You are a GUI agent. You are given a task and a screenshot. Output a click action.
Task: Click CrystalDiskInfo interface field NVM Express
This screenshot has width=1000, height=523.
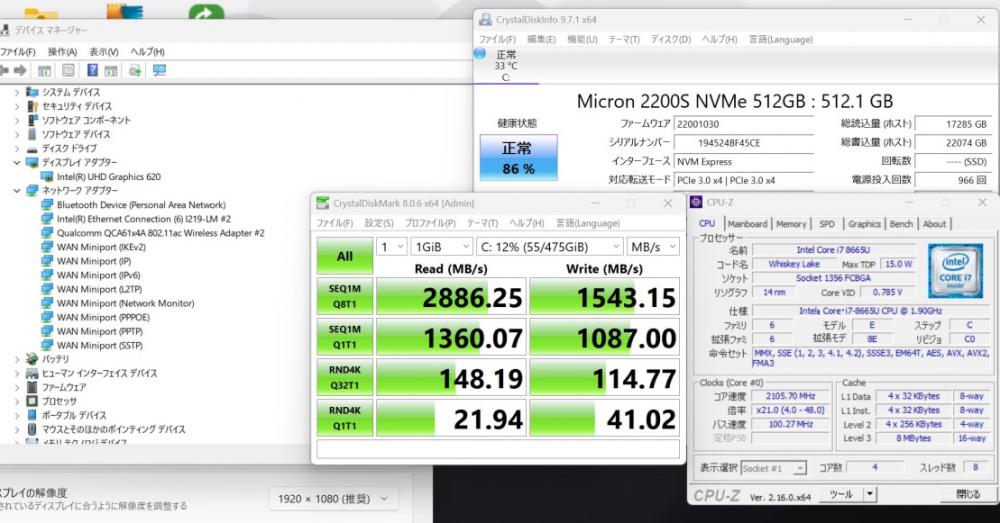coord(744,162)
